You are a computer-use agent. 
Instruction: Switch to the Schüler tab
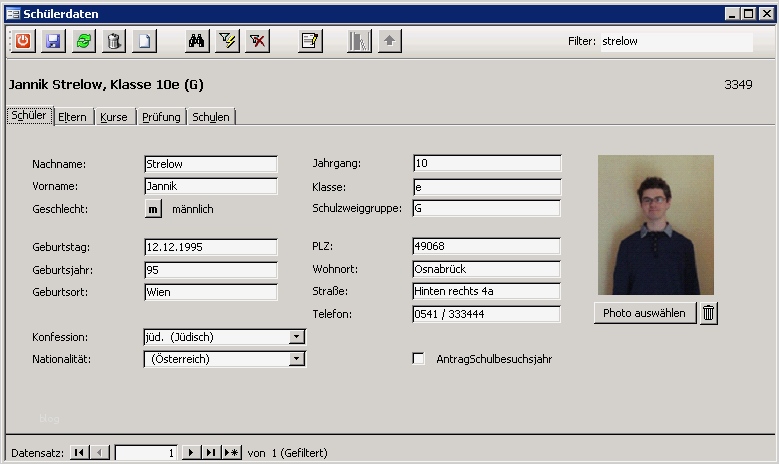point(29,116)
